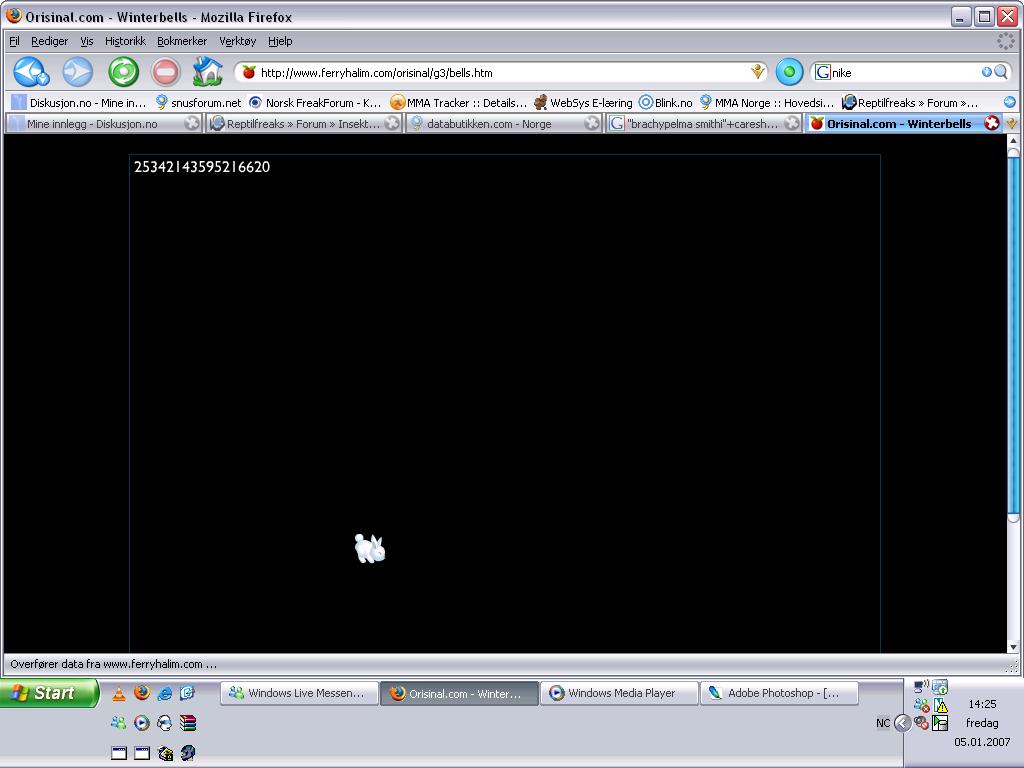Click the score number in the game
Screen dimensions: 1024x768
[202, 167]
